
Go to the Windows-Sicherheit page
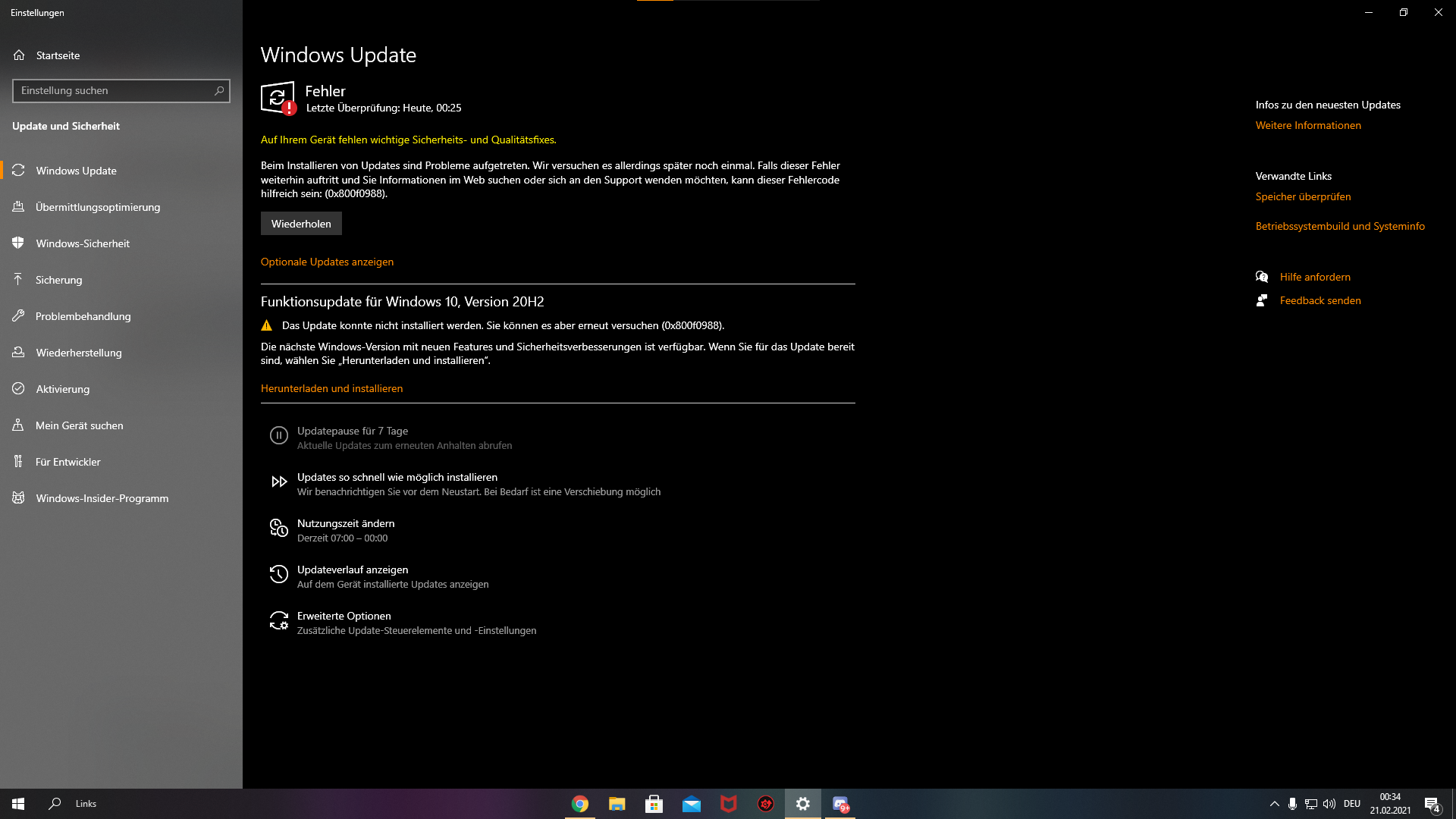point(121,243)
